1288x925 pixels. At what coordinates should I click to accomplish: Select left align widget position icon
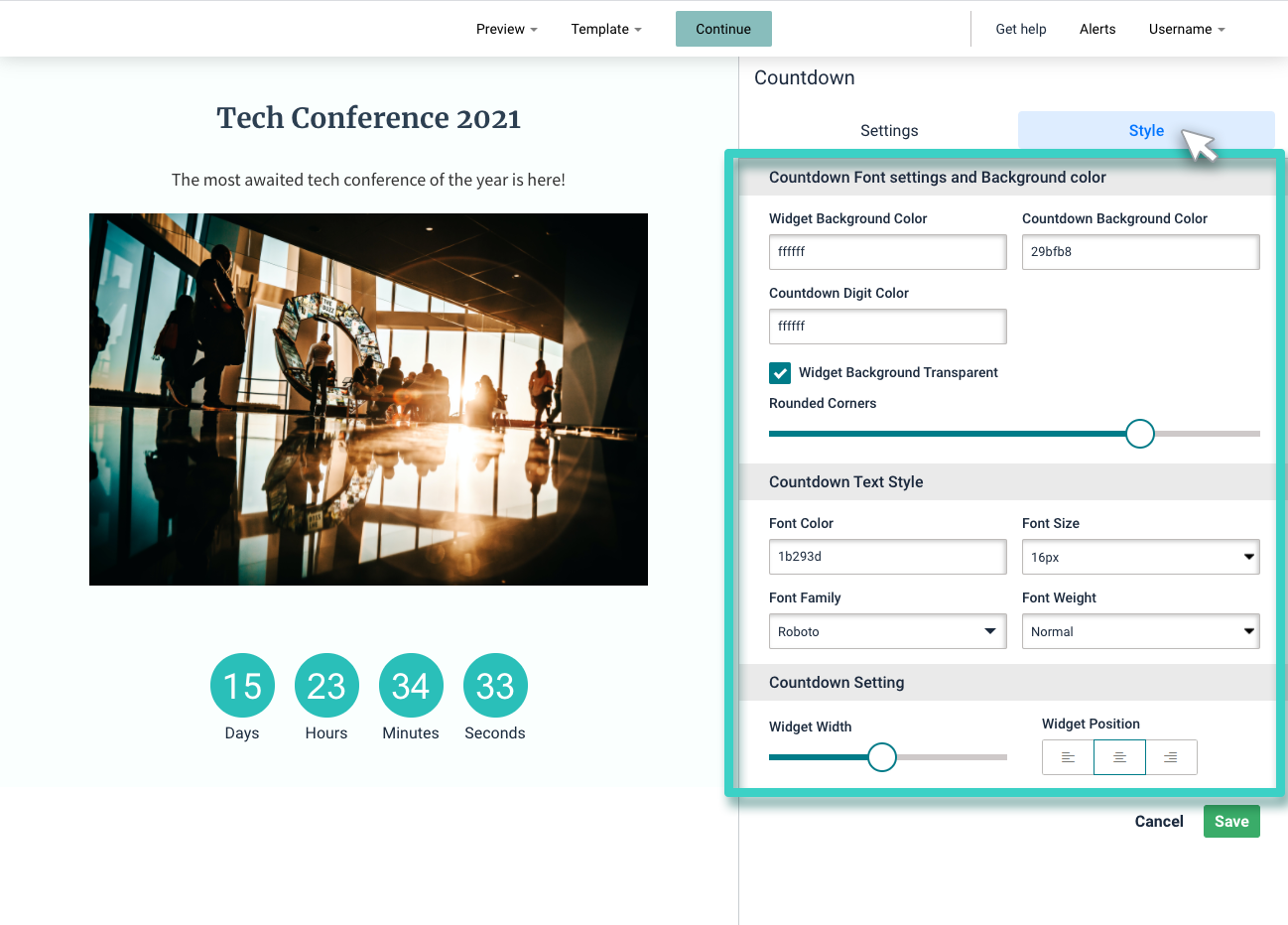click(x=1068, y=757)
